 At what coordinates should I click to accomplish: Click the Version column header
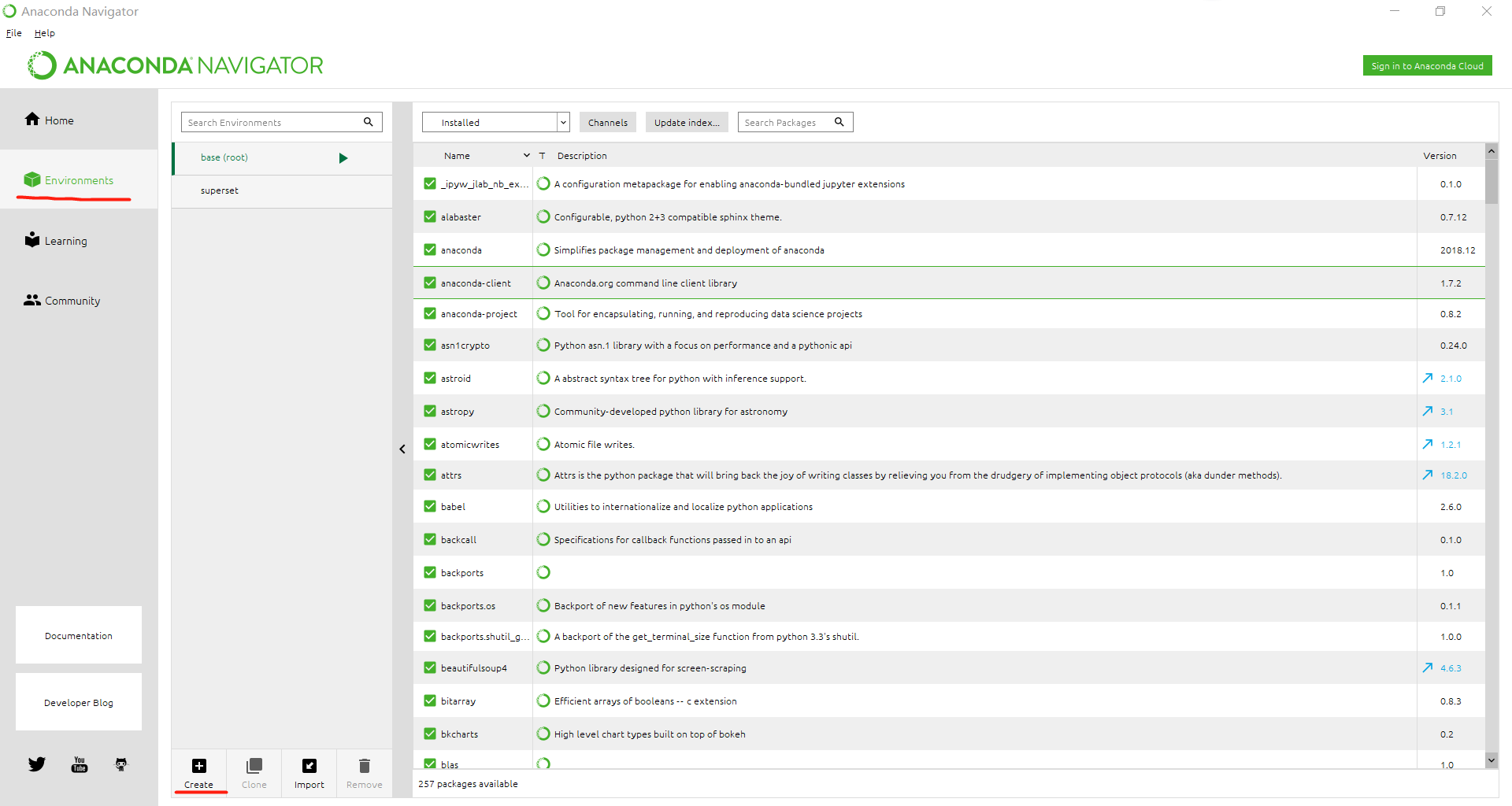point(1440,156)
